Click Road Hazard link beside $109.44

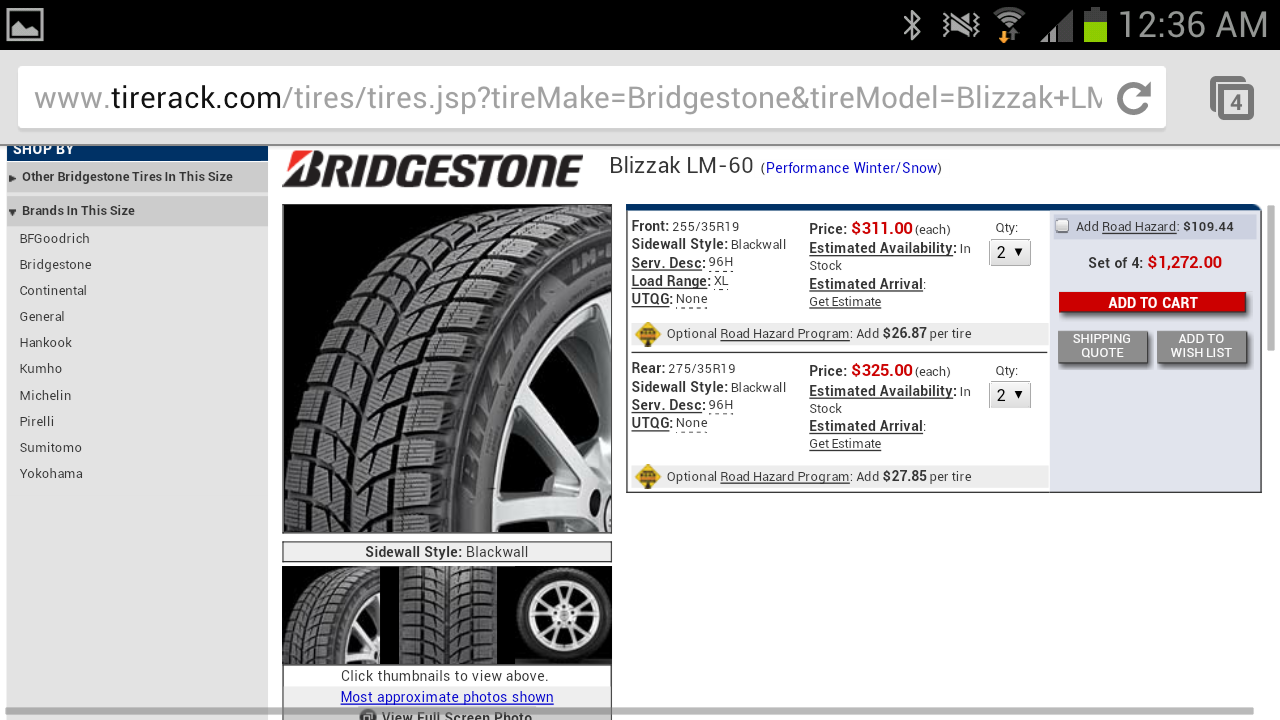(1139, 227)
